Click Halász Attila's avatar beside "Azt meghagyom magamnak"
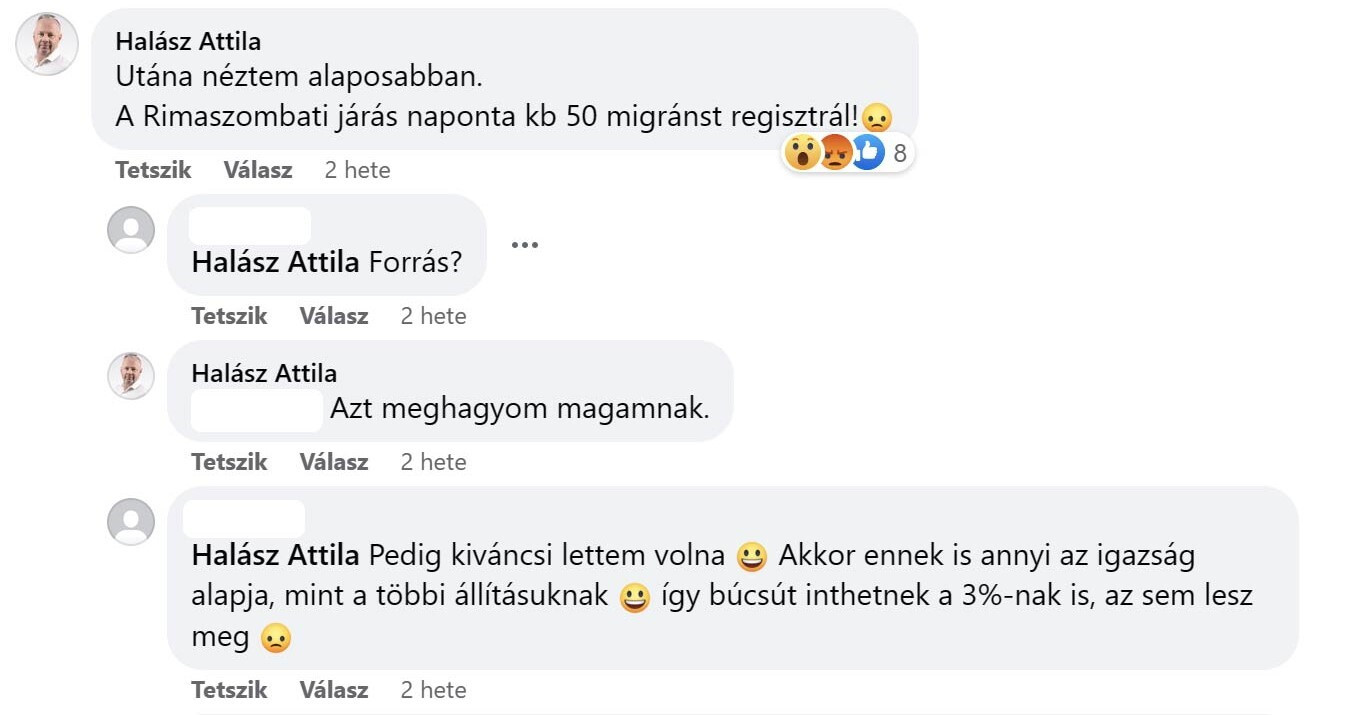Screen dimensions: 1349x715 coord(131,376)
